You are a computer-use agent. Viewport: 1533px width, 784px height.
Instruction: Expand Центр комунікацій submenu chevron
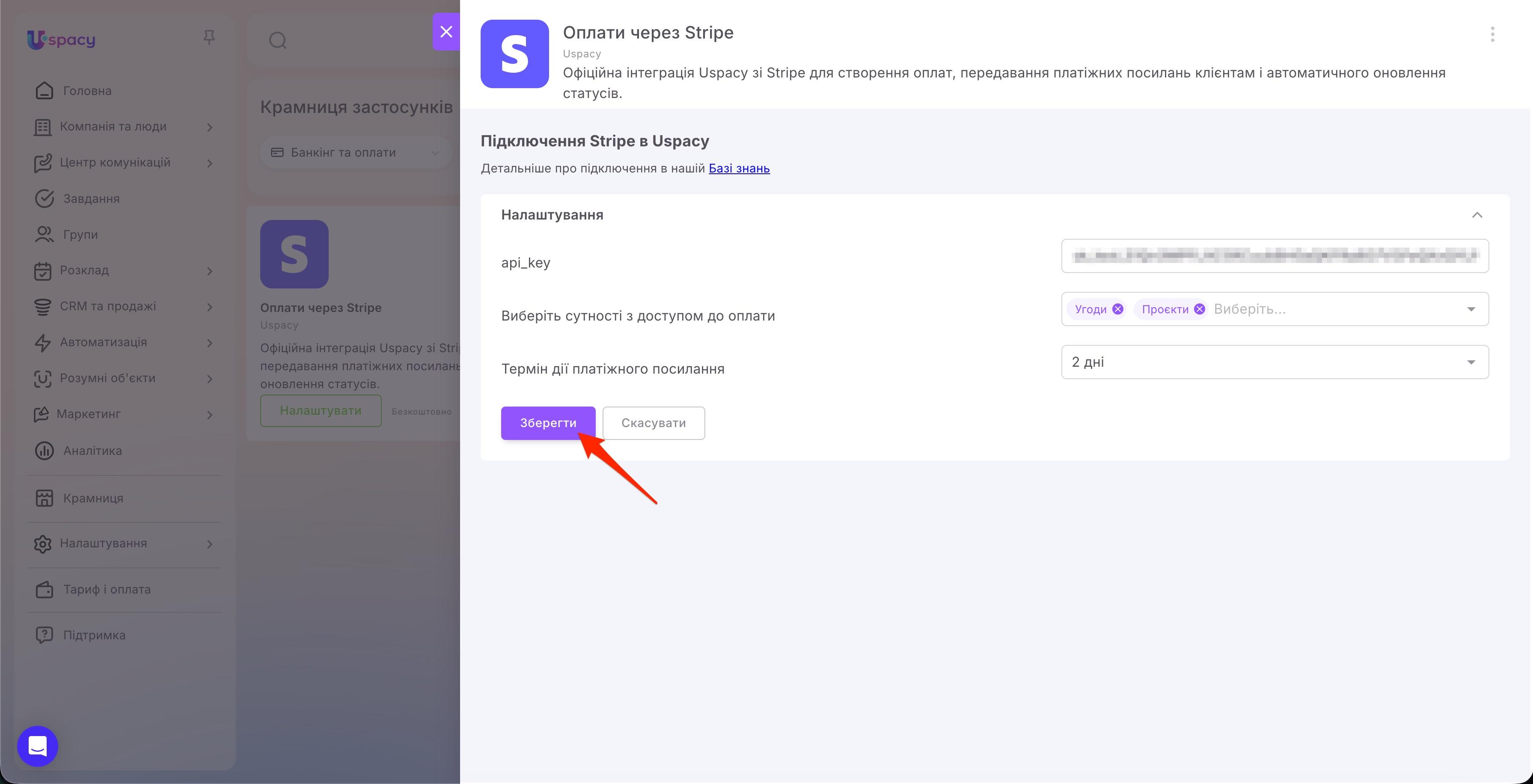click(x=209, y=163)
